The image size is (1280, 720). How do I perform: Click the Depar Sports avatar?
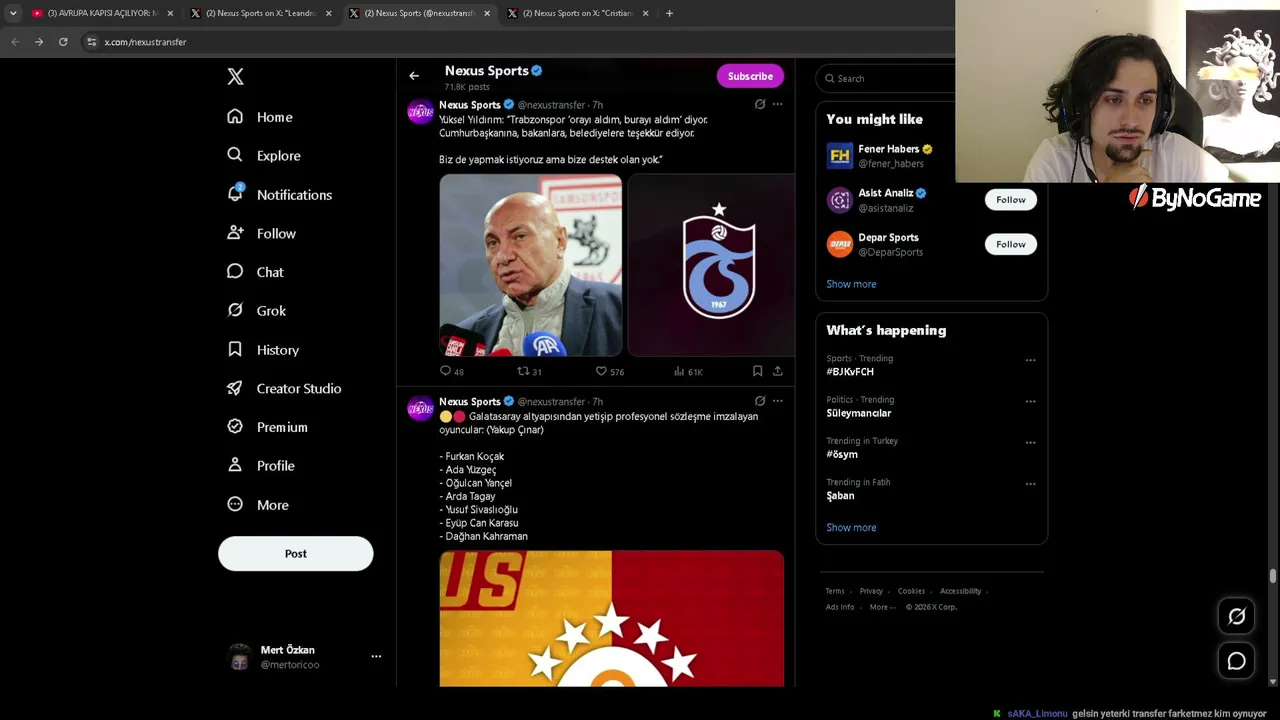839,244
